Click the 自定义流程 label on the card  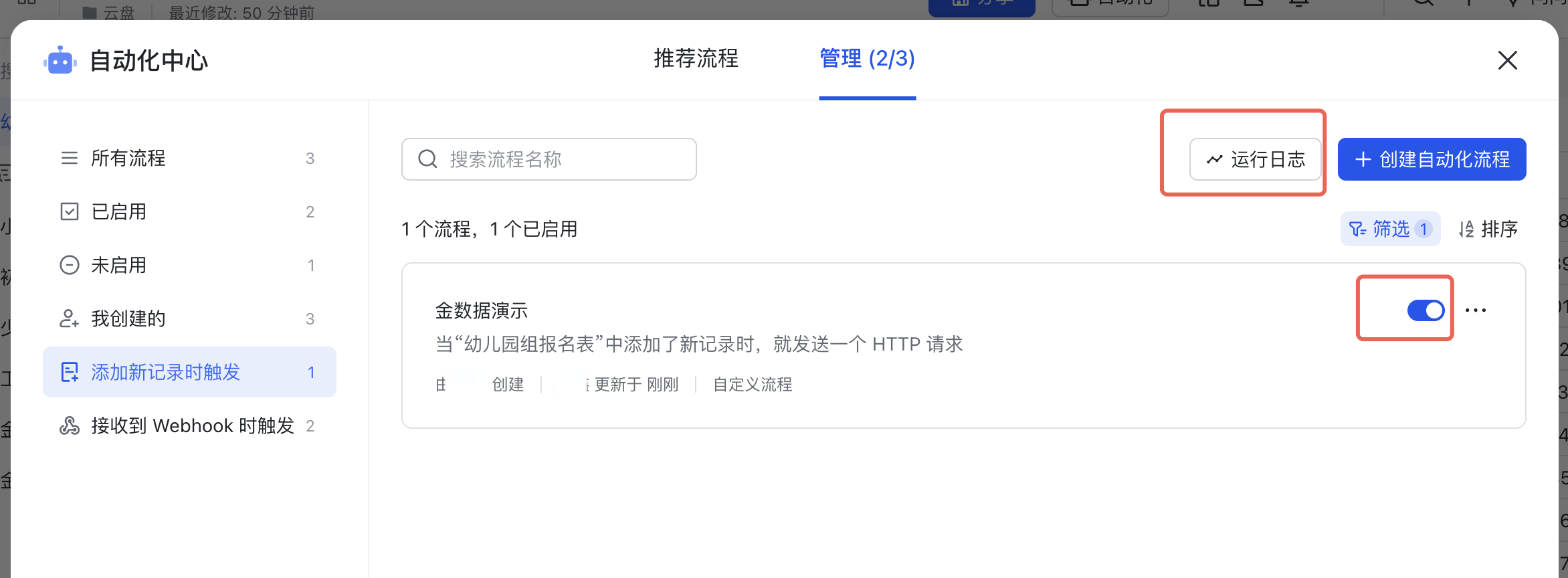[x=753, y=385]
